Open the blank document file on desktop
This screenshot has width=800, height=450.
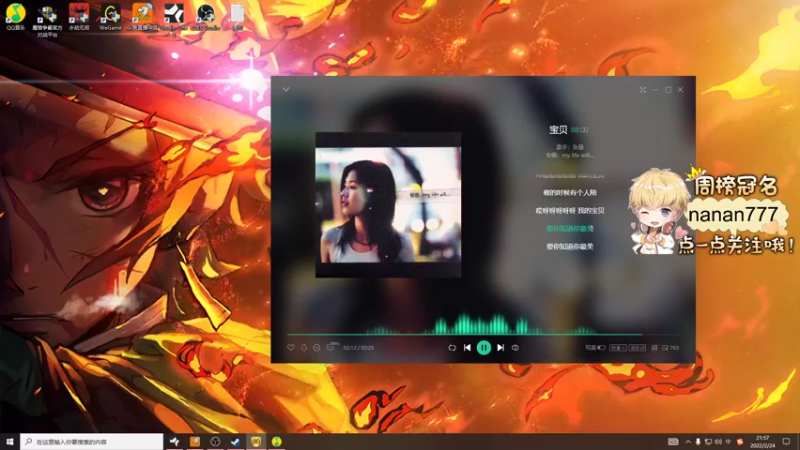237,17
